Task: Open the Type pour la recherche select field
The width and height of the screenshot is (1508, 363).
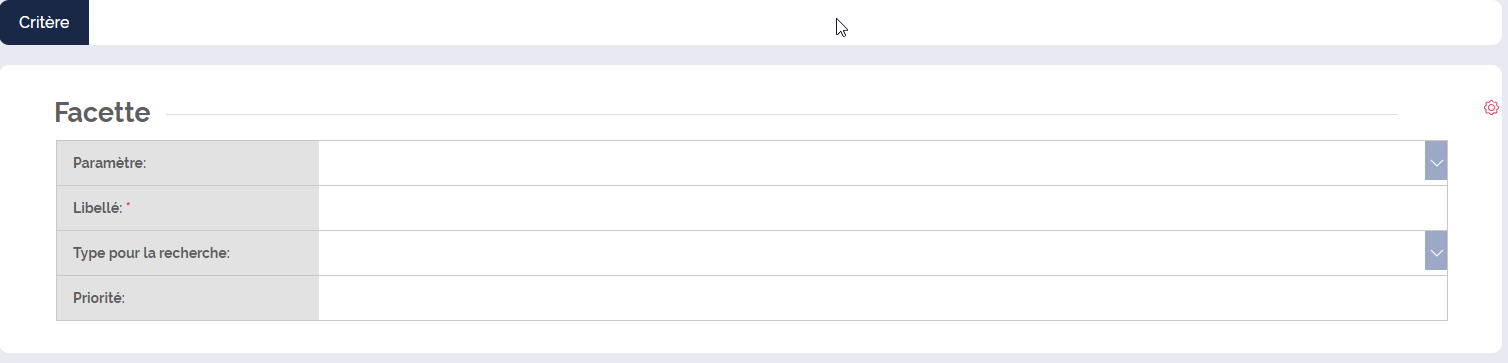Action: click(x=871, y=252)
